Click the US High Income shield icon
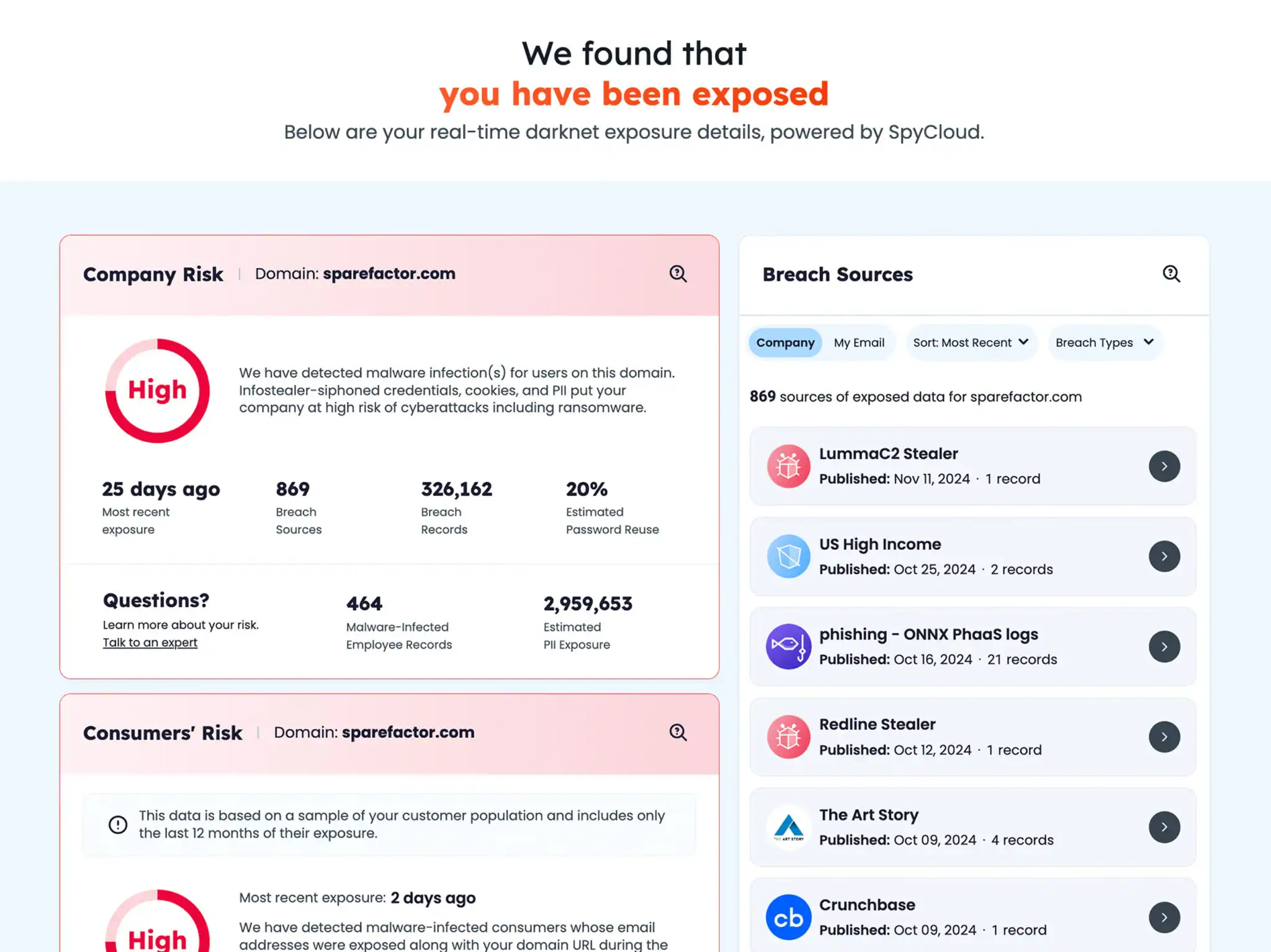 pyautogui.click(x=788, y=556)
